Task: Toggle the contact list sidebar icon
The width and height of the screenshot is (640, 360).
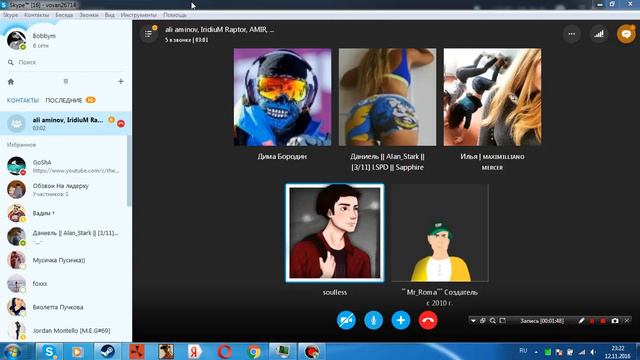Action: coord(149,34)
